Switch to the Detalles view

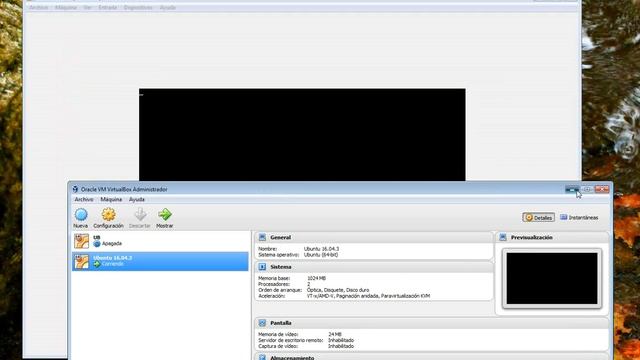tap(538, 218)
